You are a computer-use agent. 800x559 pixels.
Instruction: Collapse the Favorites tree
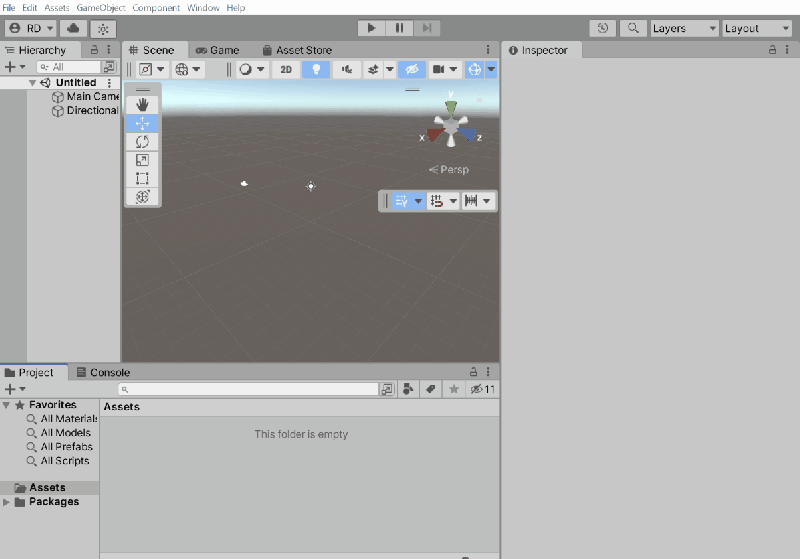tap(6, 405)
